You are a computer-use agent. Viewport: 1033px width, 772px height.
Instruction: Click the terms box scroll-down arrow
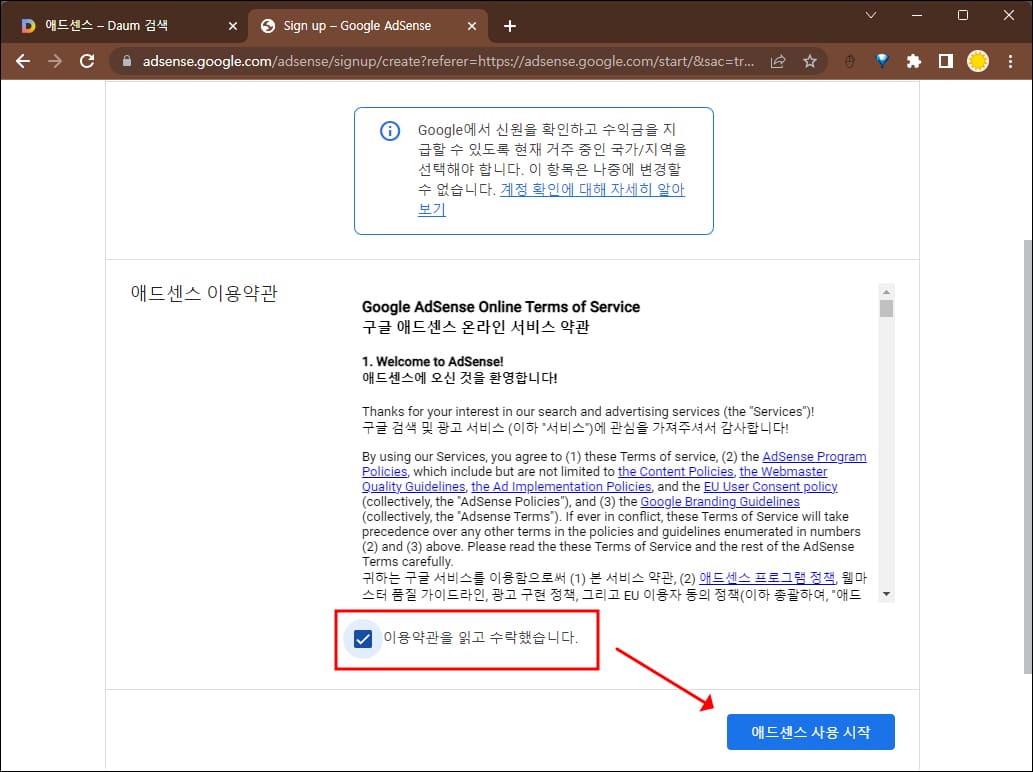point(886,594)
